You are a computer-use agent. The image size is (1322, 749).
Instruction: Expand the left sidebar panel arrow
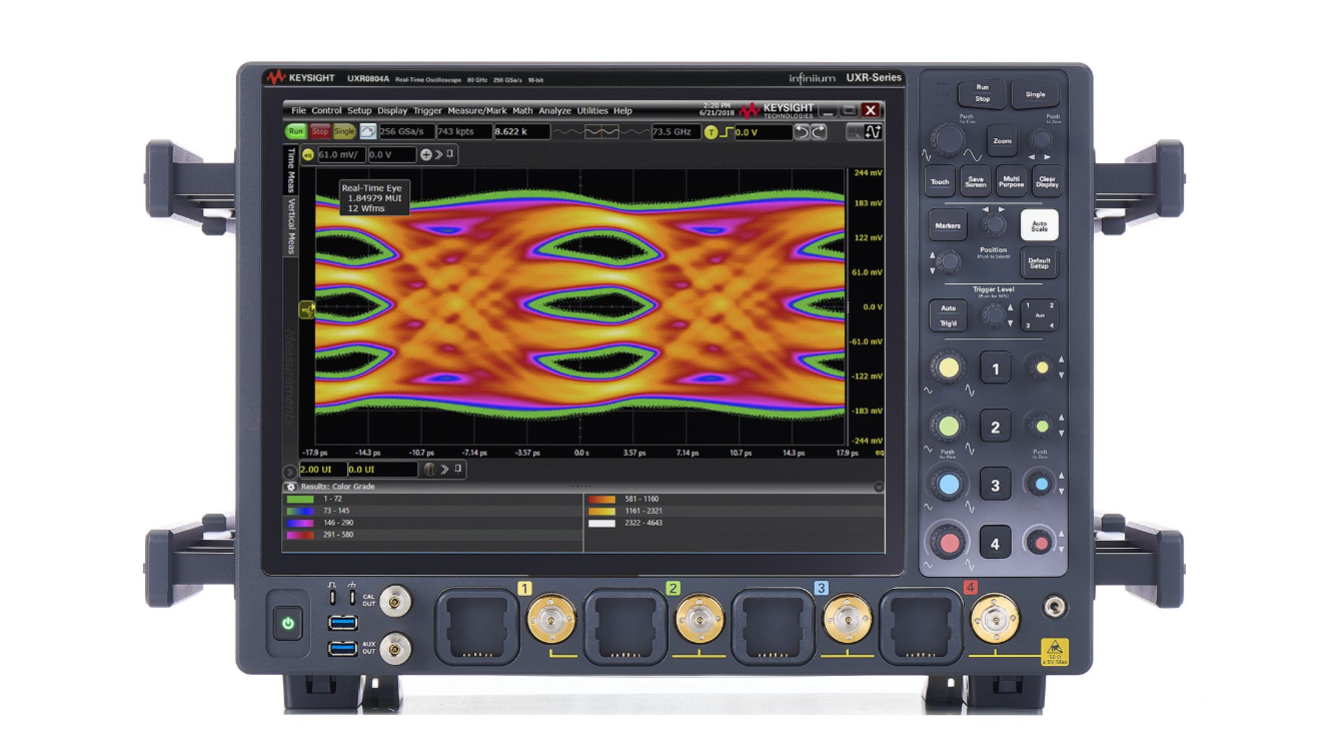(x=290, y=470)
